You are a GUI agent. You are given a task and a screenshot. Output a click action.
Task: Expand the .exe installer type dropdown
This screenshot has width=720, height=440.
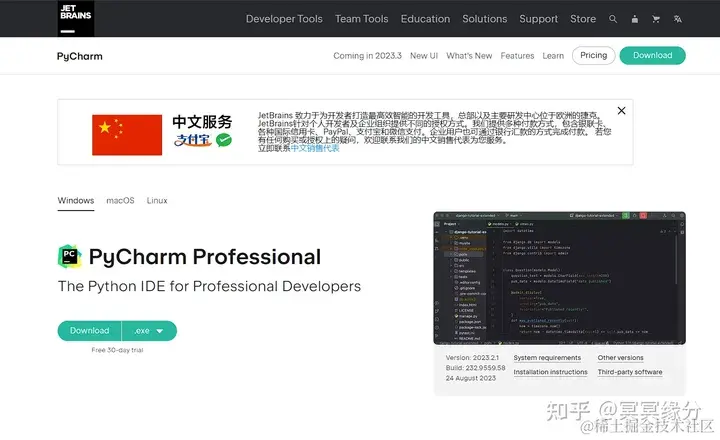pos(149,331)
